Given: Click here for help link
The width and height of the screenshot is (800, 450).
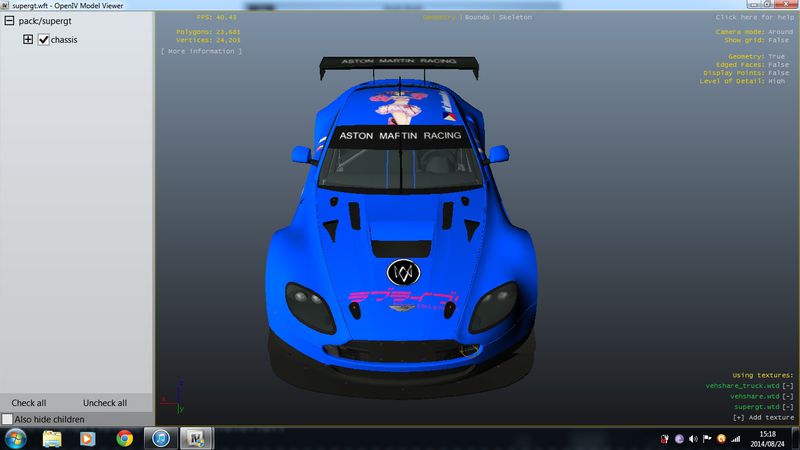Looking at the screenshot, I should click(755, 17).
